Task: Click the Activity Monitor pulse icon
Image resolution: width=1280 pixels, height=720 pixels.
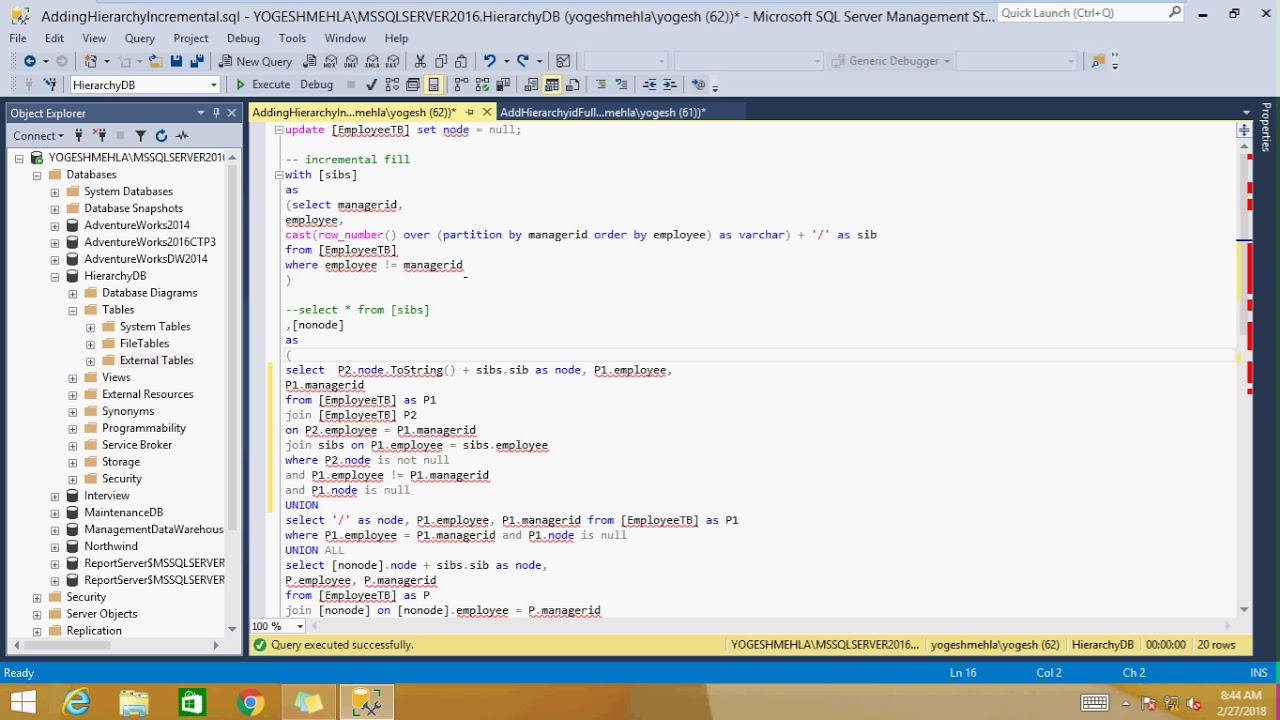Action: [182, 135]
